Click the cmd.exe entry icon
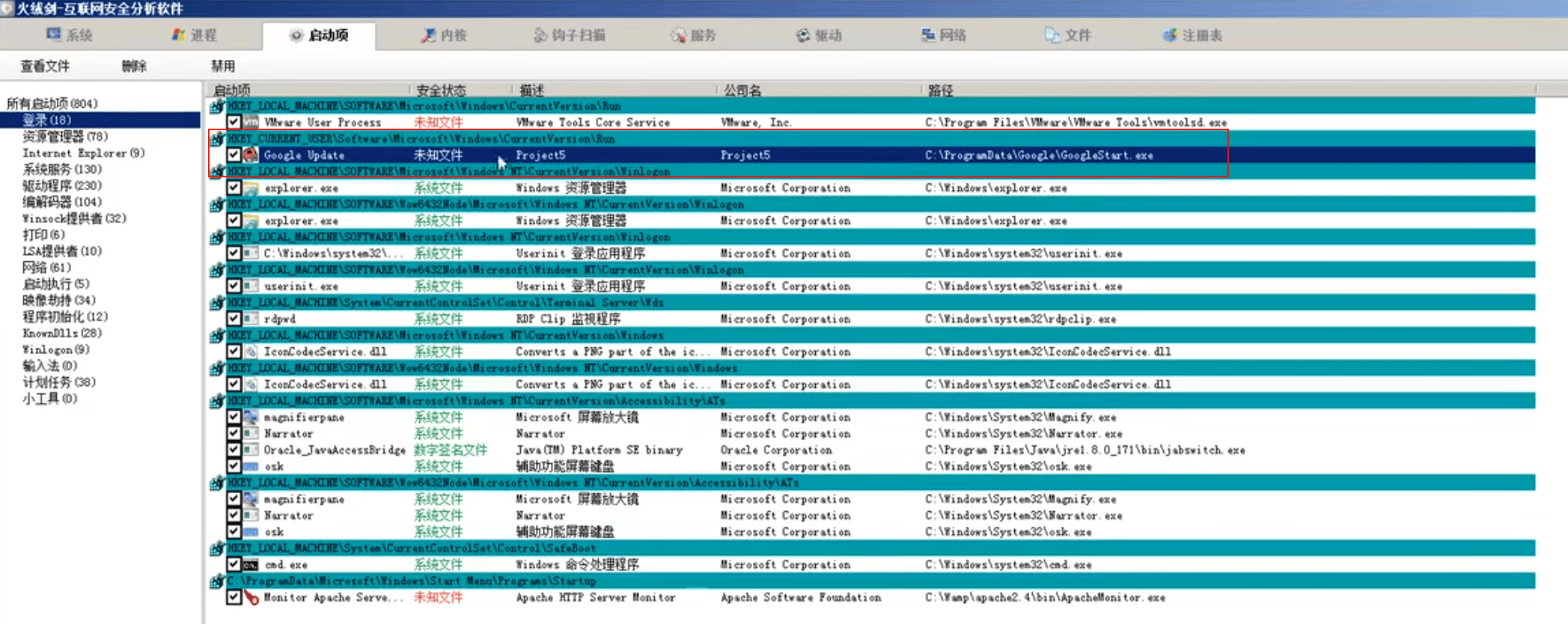Image resolution: width=1568 pixels, height=624 pixels. (x=251, y=565)
